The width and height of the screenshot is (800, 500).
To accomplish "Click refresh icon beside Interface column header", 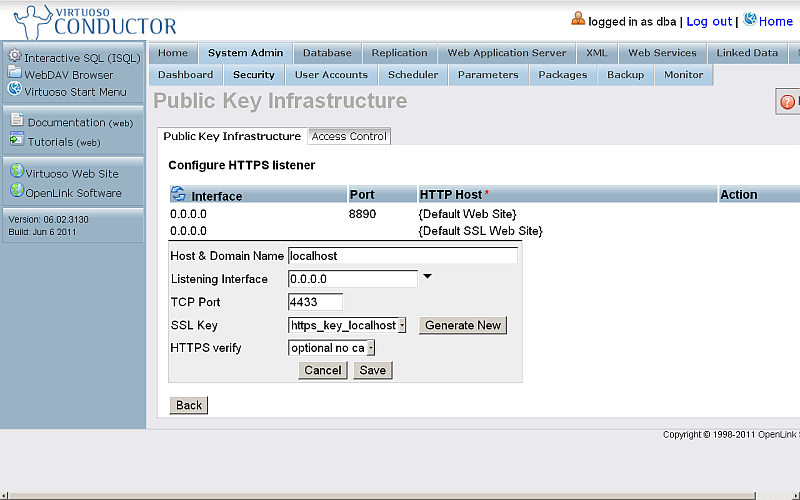I will [178, 195].
